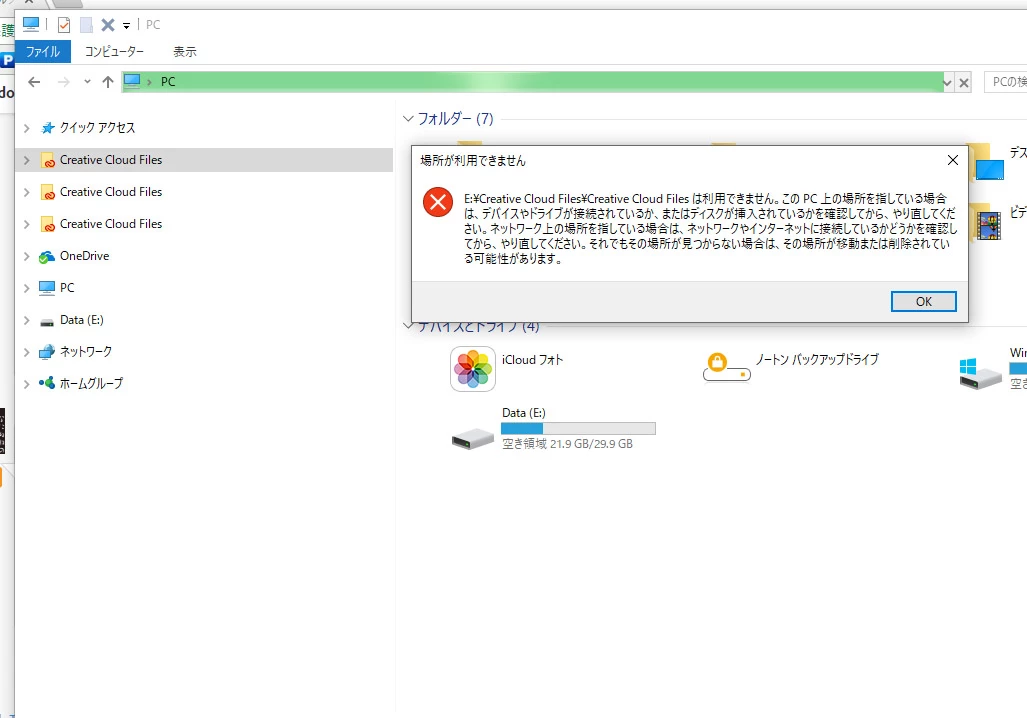Select the video folder icon
Image resolution: width=1027 pixels, height=718 pixels.
click(x=986, y=223)
